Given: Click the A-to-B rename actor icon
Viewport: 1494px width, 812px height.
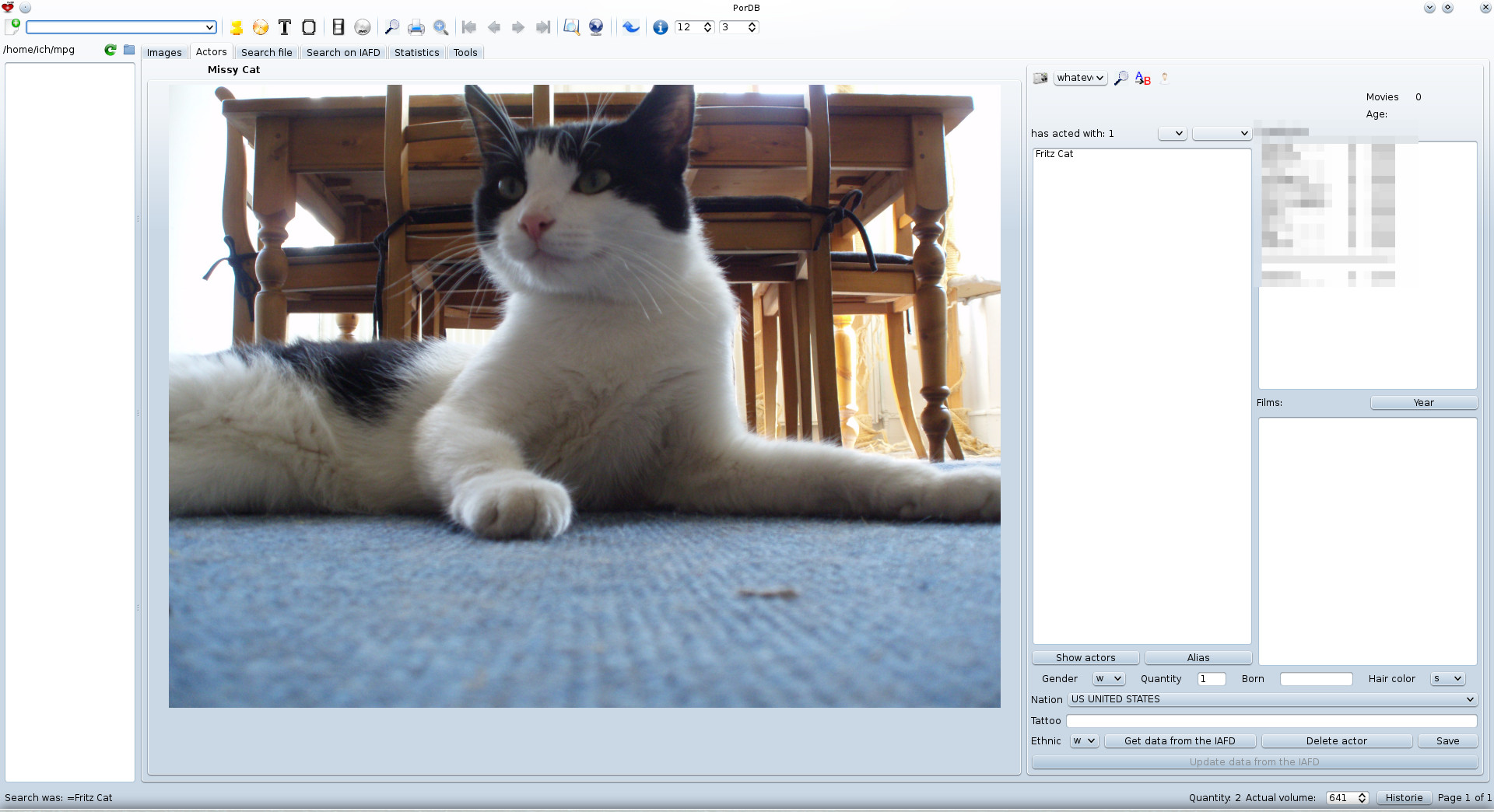Looking at the screenshot, I should (1142, 78).
